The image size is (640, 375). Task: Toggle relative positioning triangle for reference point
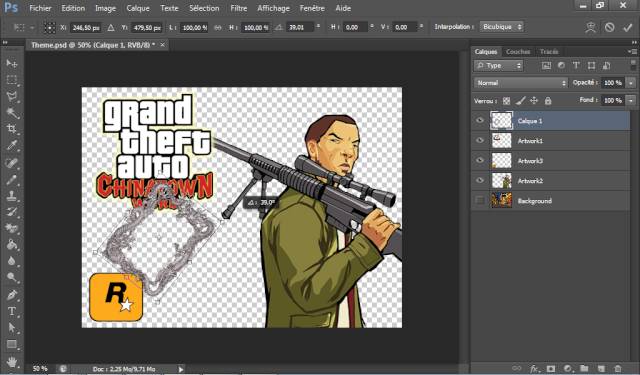[111, 27]
